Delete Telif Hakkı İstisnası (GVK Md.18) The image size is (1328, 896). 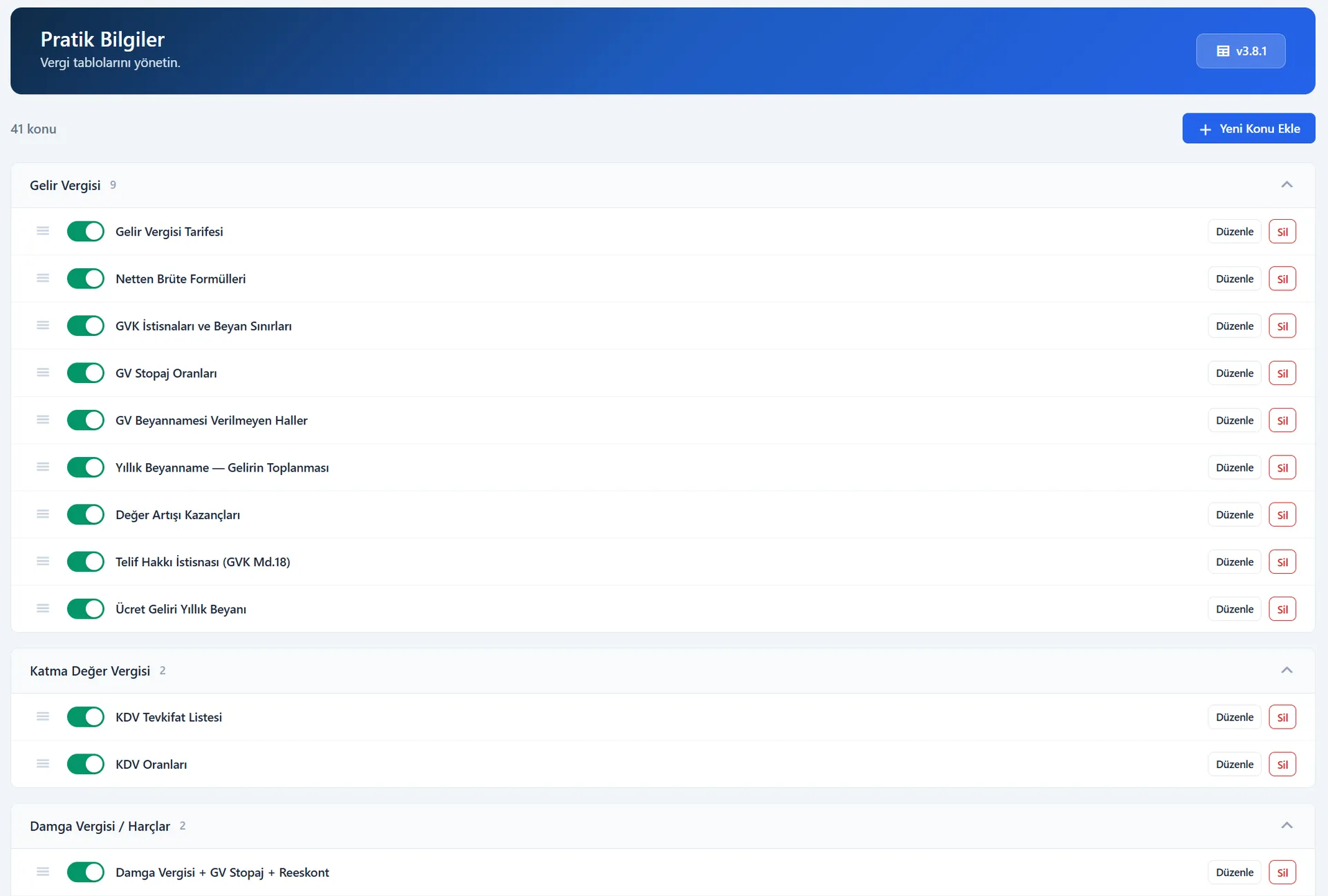[1282, 561]
